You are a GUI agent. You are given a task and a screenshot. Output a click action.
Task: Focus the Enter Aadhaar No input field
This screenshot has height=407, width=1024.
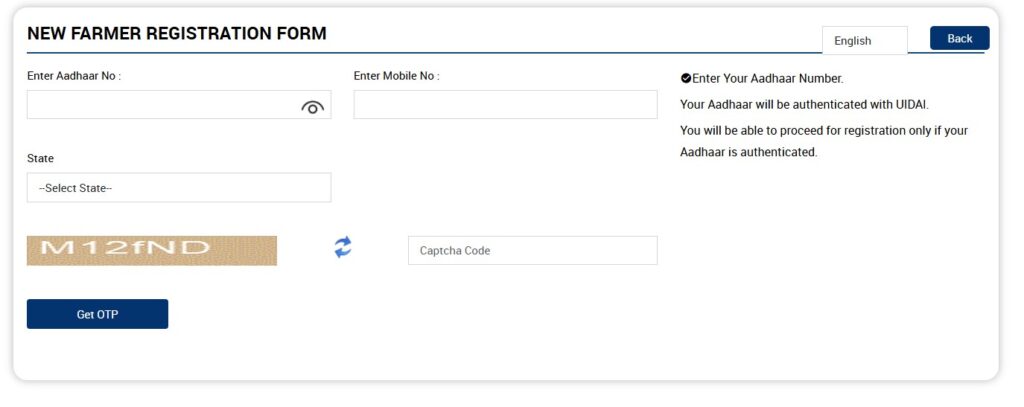click(x=160, y=105)
